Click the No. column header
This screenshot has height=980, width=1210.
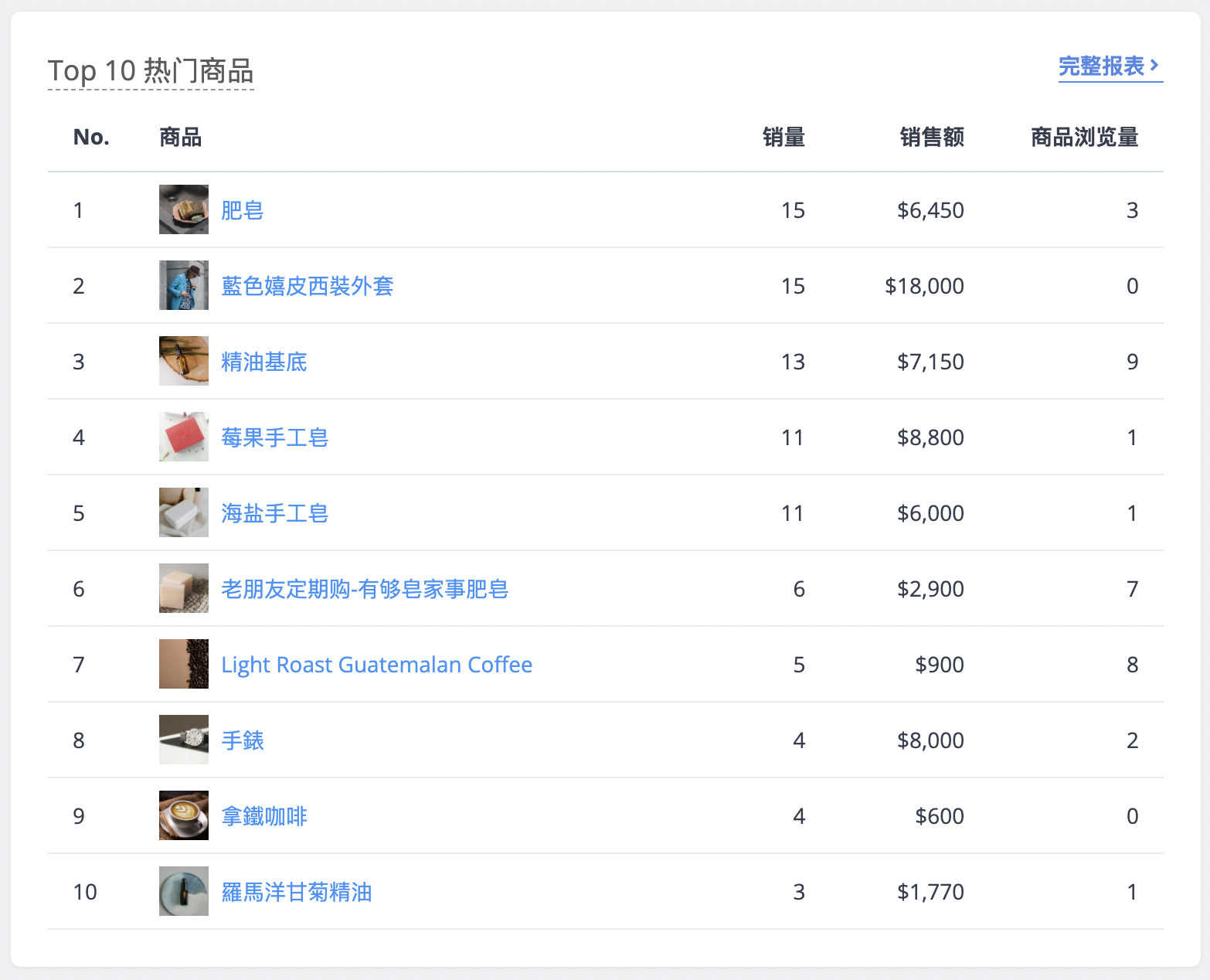tap(91, 138)
